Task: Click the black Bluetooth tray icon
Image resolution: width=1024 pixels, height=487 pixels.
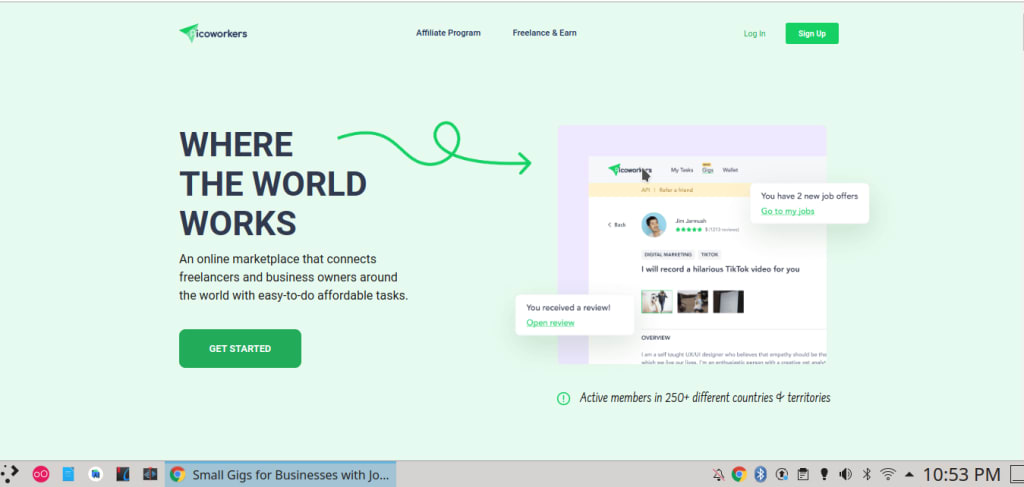Action: (867, 474)
